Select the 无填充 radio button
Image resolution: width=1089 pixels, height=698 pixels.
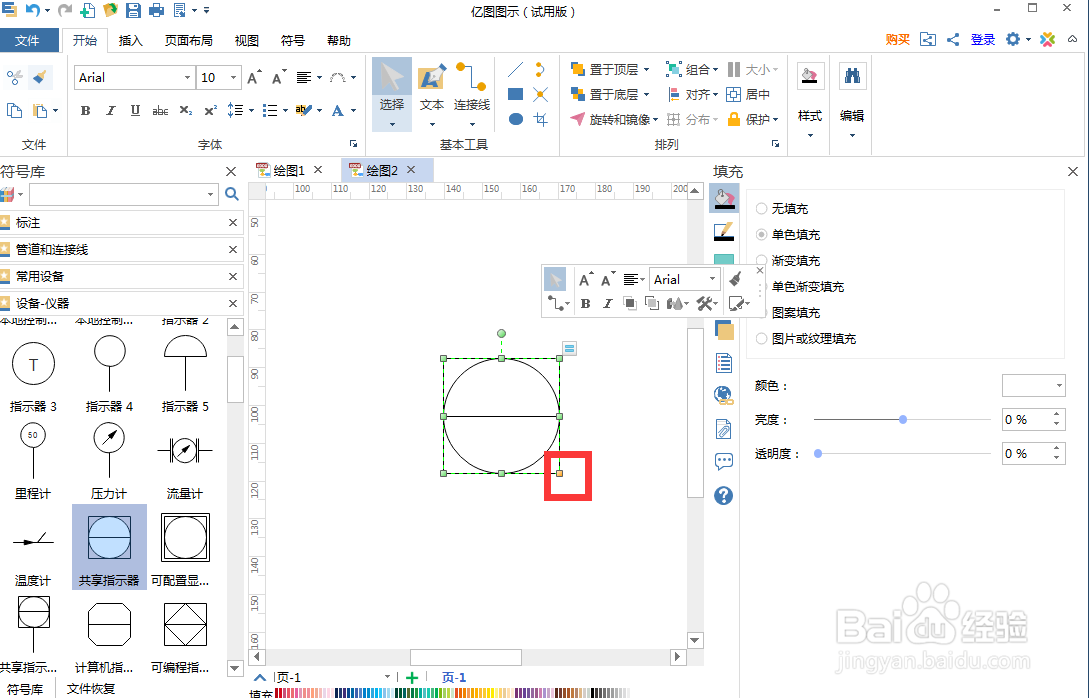(x=761, y=208)
